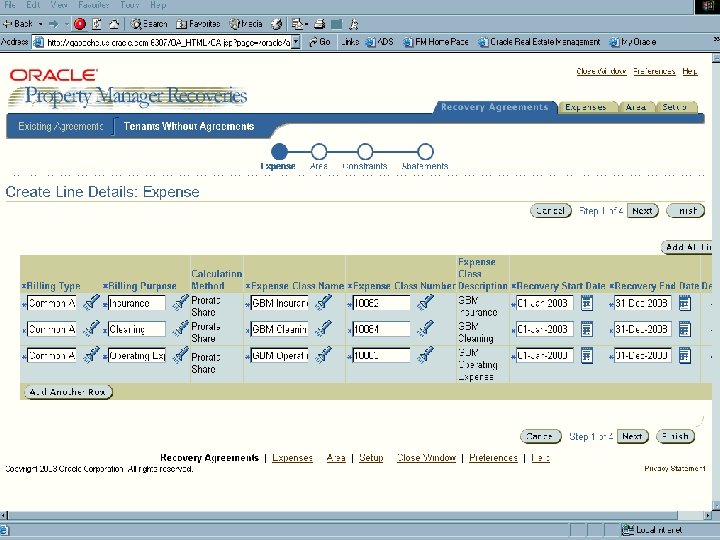Open the Preferences link at top
This screenshot has width=720, height=540.
click(654, 71)
